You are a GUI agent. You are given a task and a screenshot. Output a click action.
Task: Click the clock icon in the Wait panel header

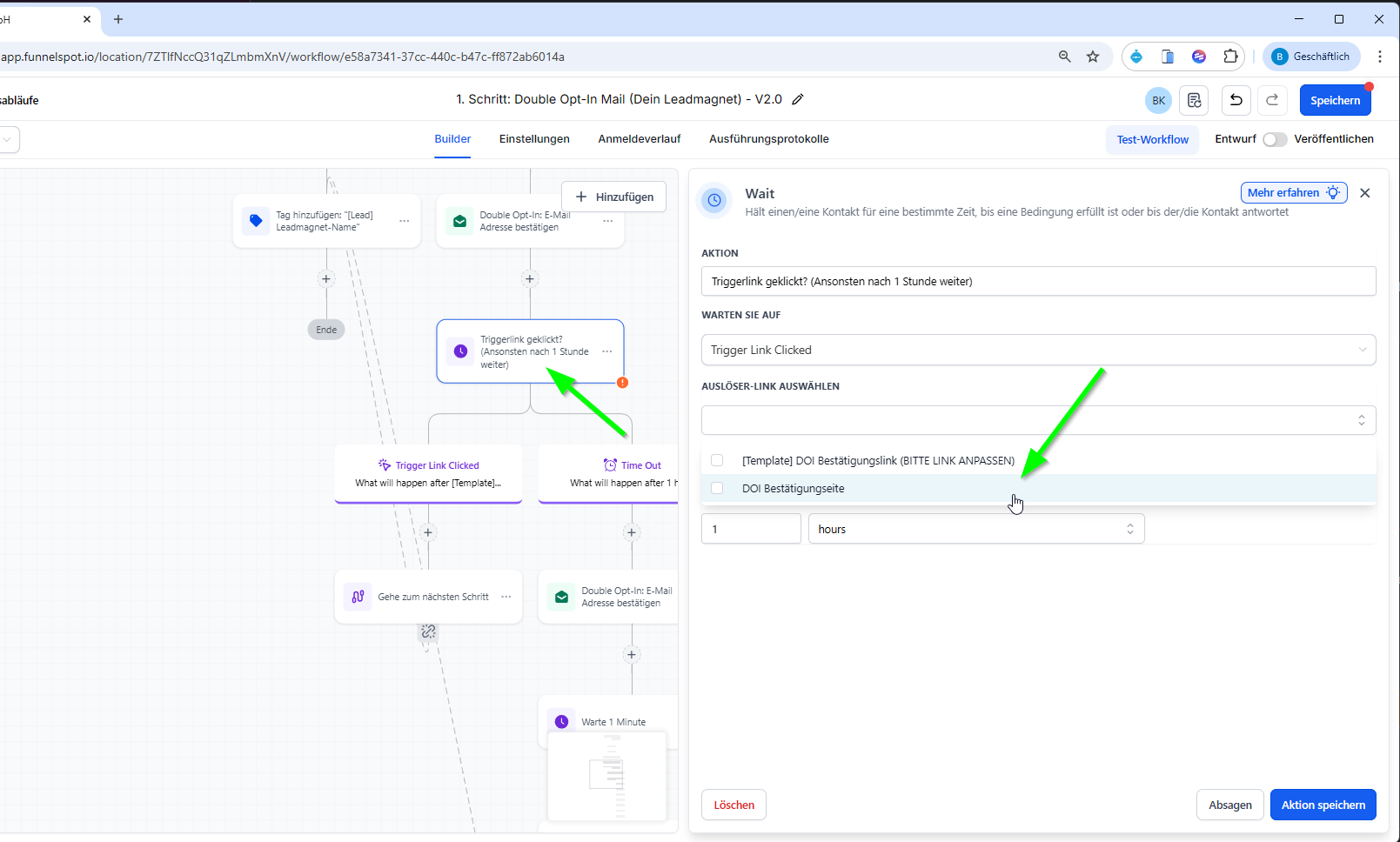pyautogui.click(x=714, y=200)
